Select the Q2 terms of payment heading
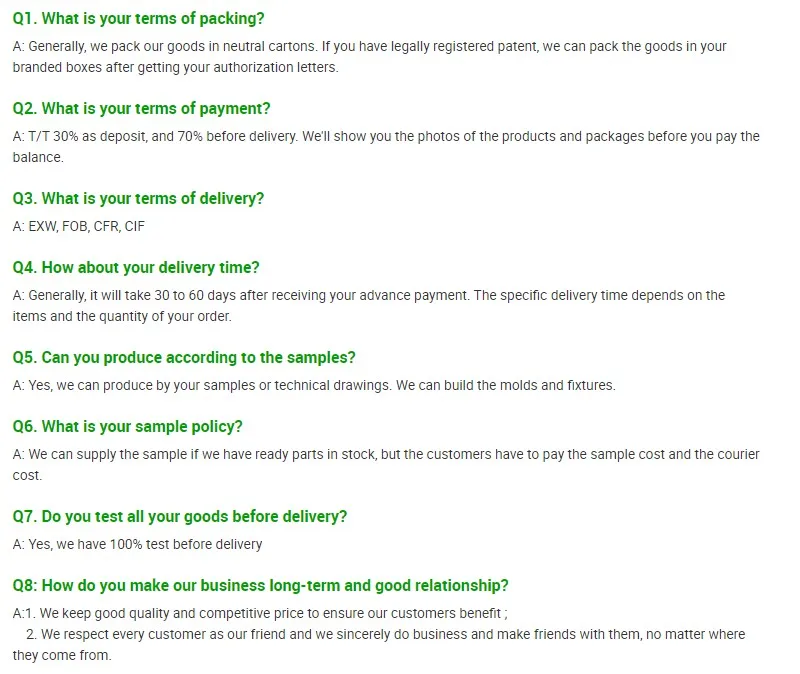 click(x=141, y=108)
